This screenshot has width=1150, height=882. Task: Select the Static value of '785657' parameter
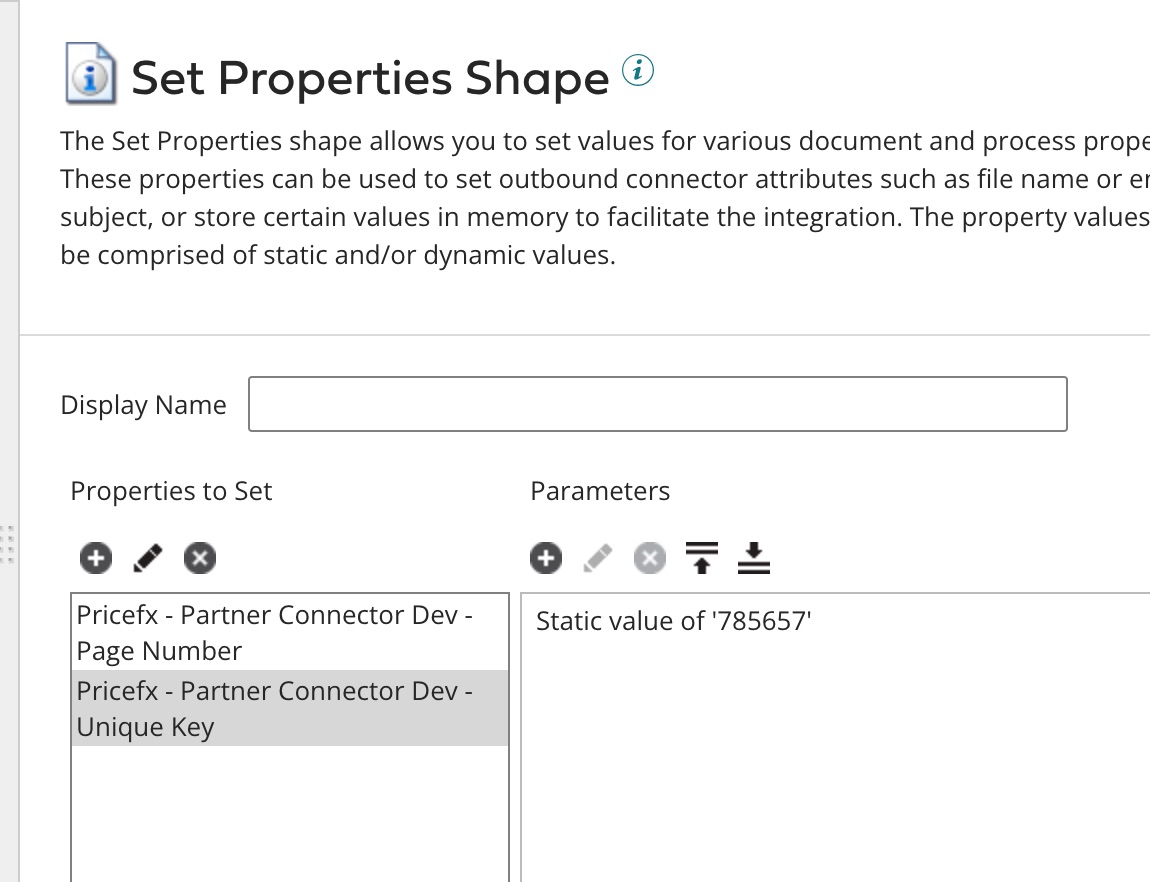673,621
